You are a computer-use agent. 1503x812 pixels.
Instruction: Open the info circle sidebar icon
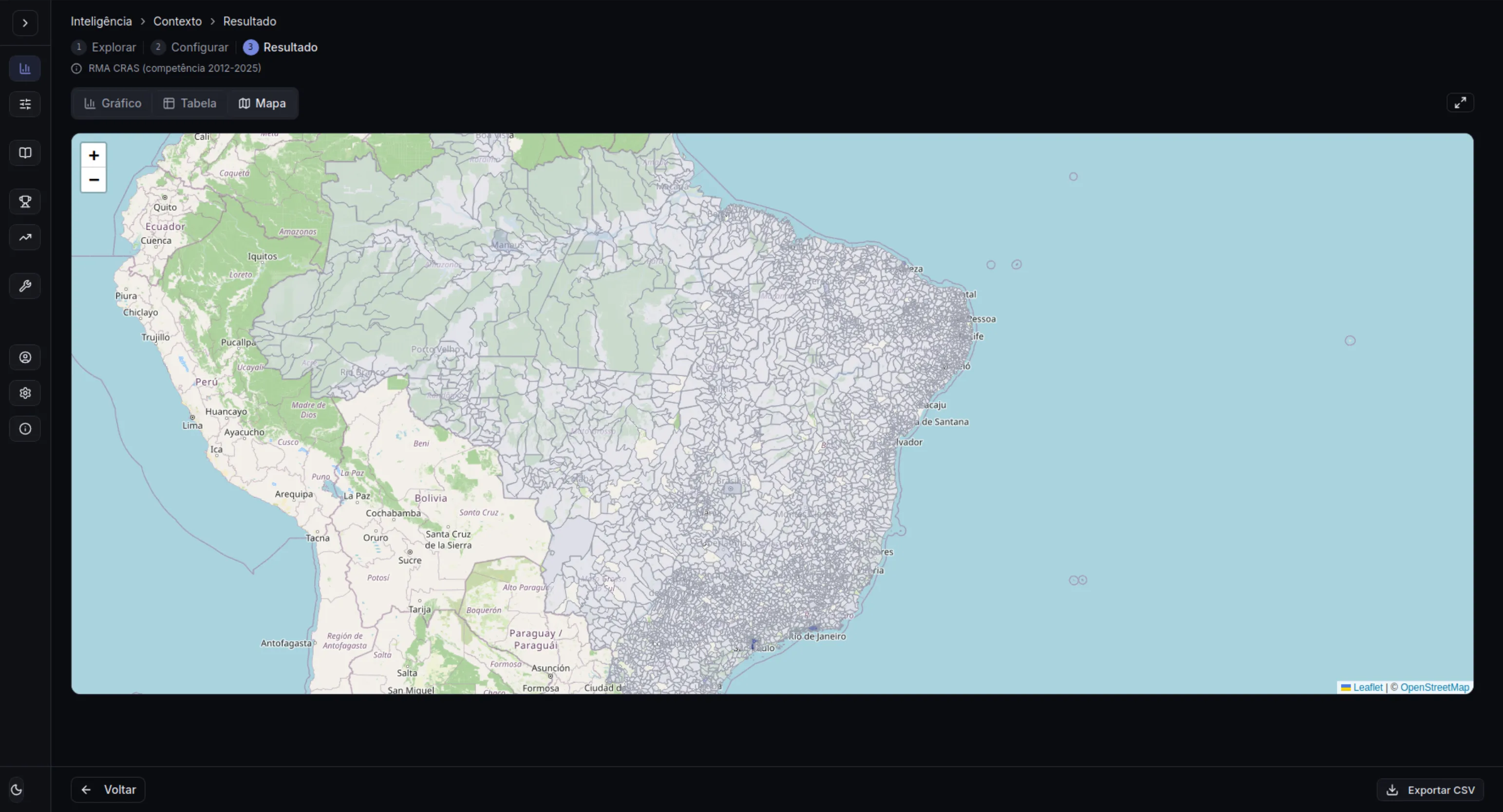[25, 429]
